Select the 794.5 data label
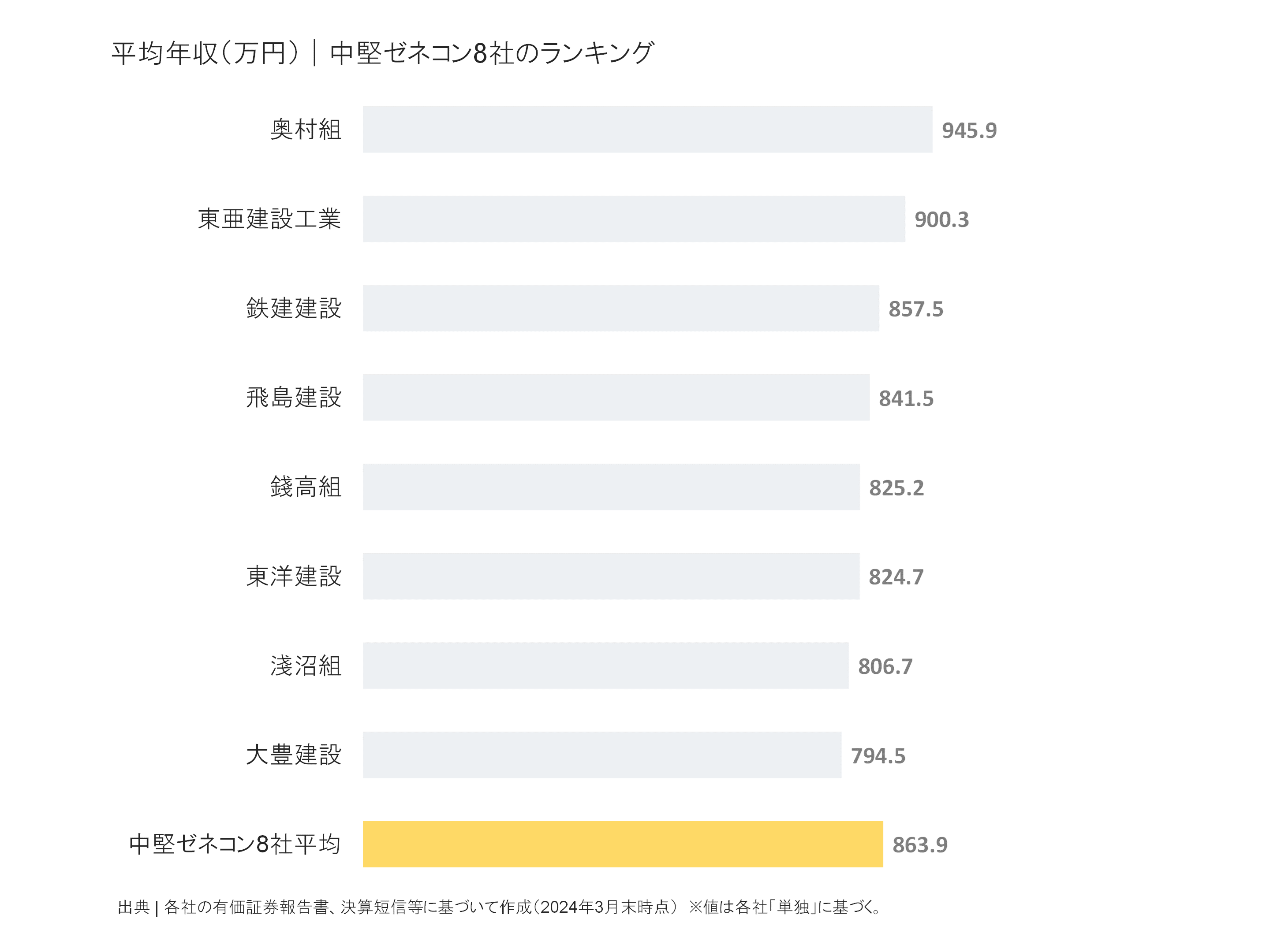1270x952 pixels. (878, 756)
